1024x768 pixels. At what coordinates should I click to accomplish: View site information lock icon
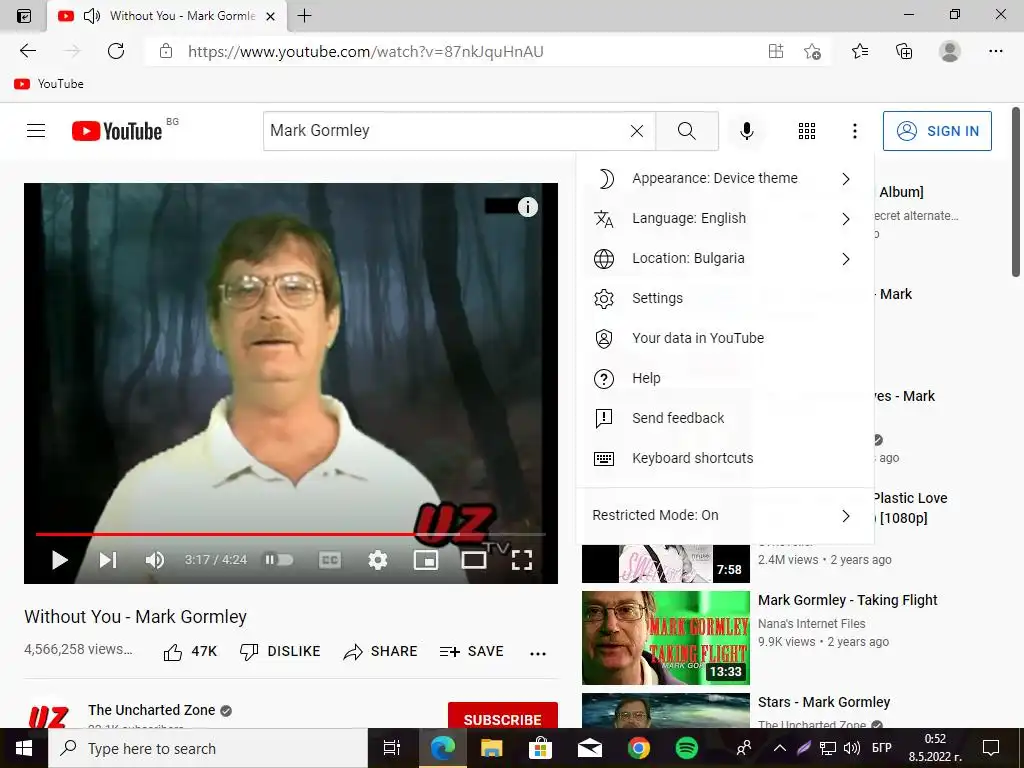(166, 51)
